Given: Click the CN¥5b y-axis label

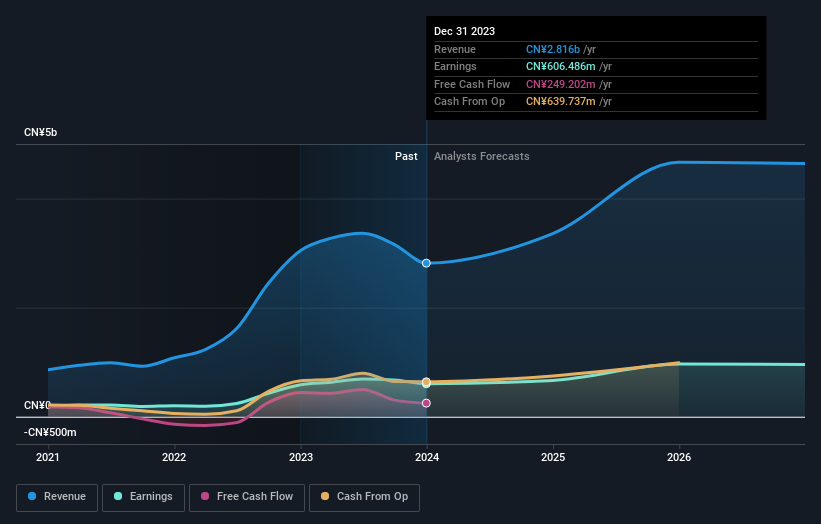Looking at the screenshot, I should [40, 132].
